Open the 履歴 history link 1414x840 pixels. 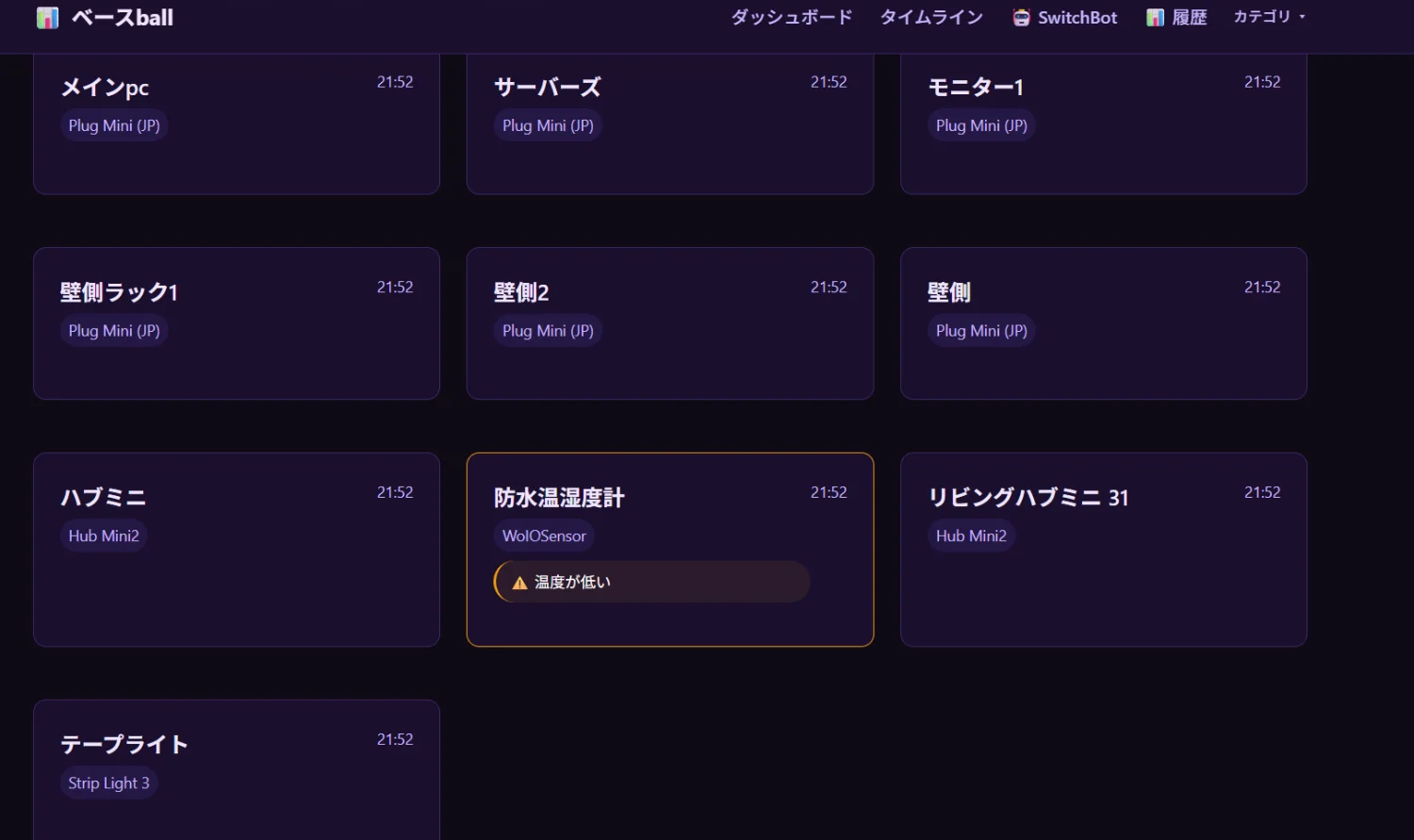pos(1189,18)
